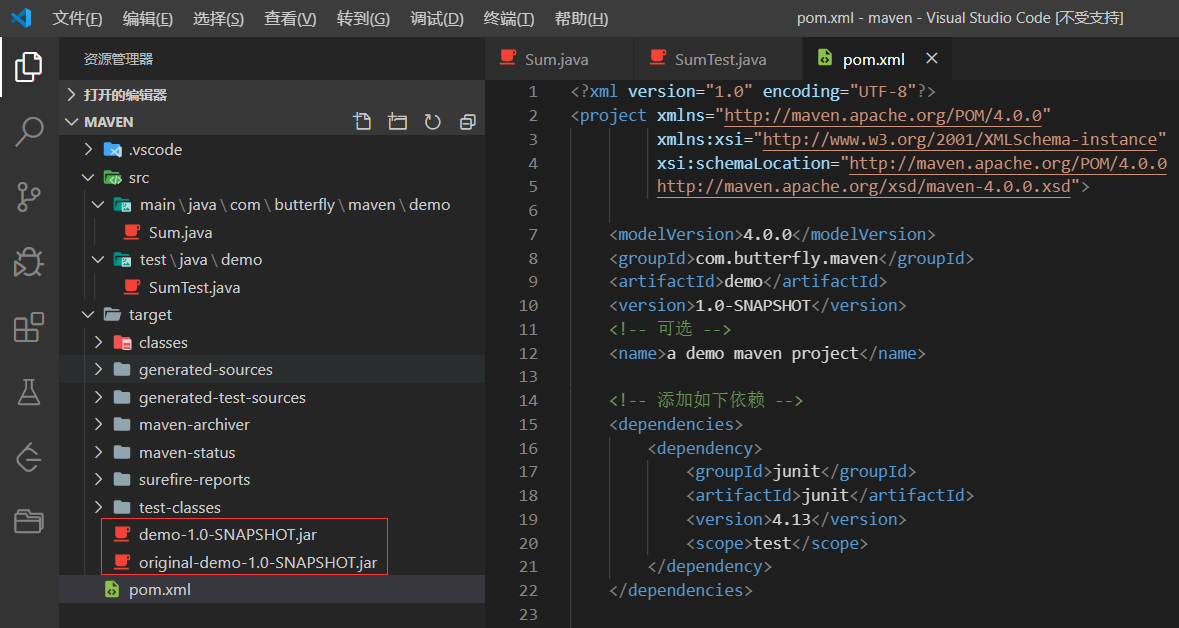Screen dimensions: 1179x628
Task: Click the New File icon in explorer
Action: [363, 122]
